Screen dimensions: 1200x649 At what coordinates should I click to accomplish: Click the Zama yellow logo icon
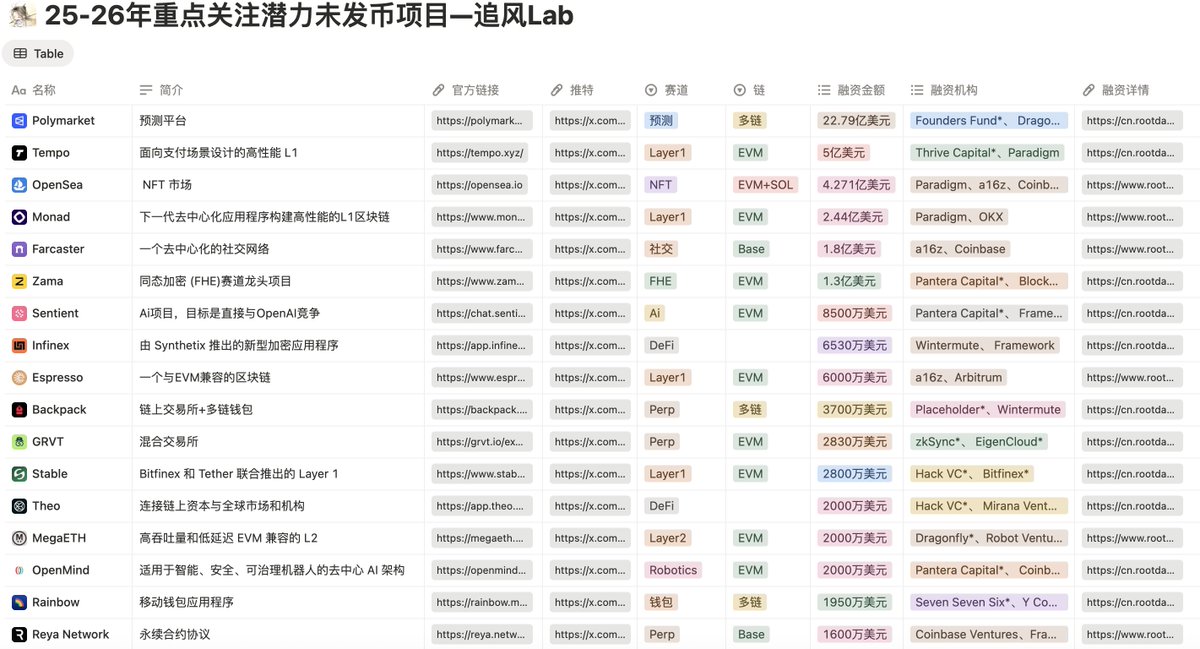[x=19, y=281]
